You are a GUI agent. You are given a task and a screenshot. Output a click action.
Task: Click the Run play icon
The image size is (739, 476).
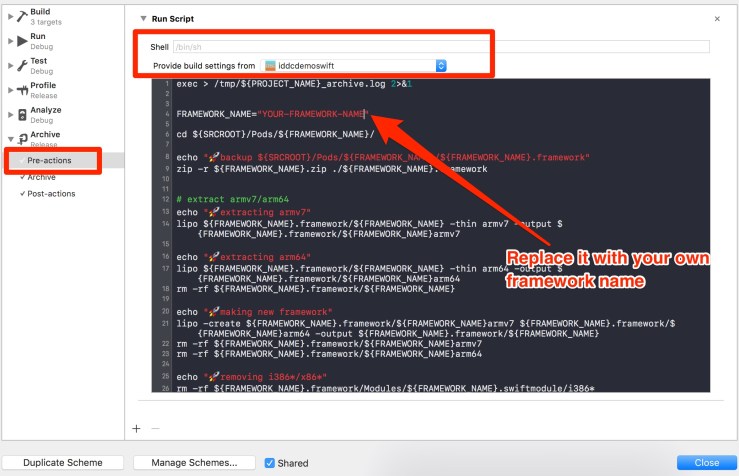pyautogui.click(x=21, y=41)
